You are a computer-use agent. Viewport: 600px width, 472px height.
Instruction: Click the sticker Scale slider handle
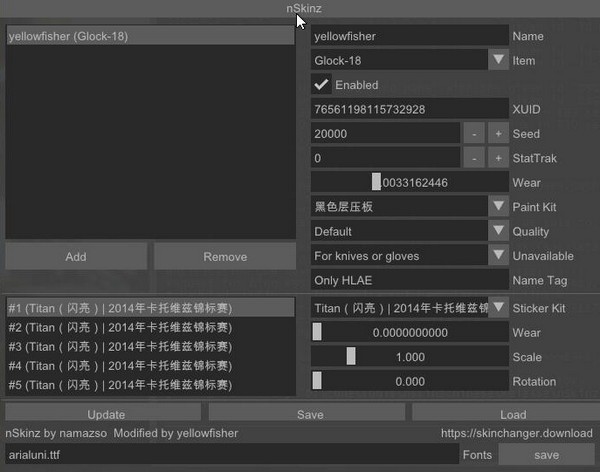(x=351, y=356)
